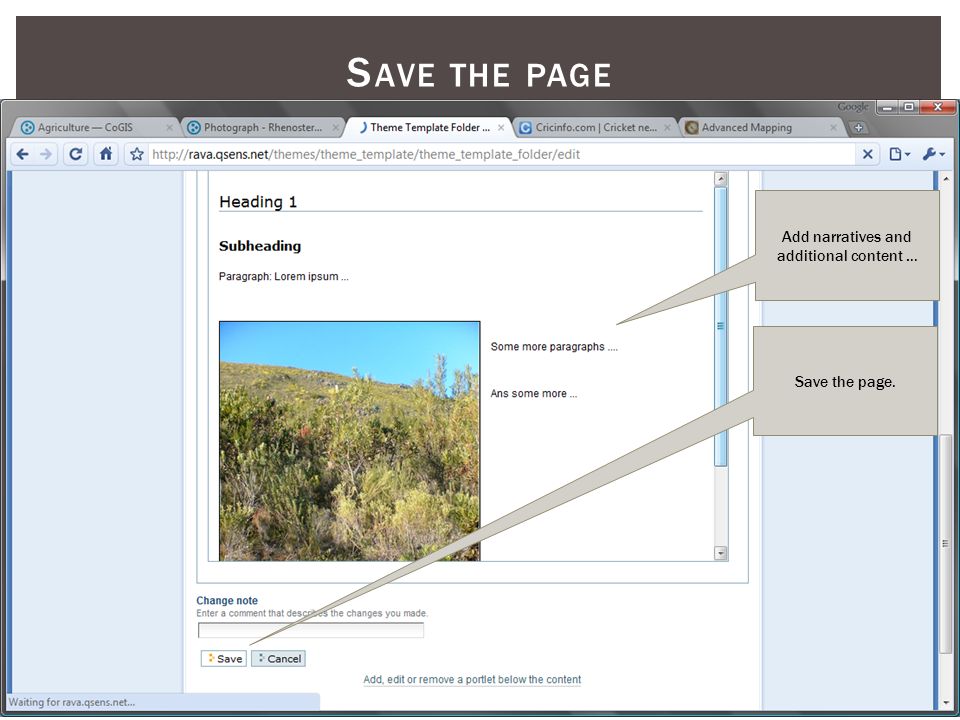This screenshot has height=720, width=960.
Task: Click 'Waiting for rava.qsens.net...' status text
Action: pos(72,702)
